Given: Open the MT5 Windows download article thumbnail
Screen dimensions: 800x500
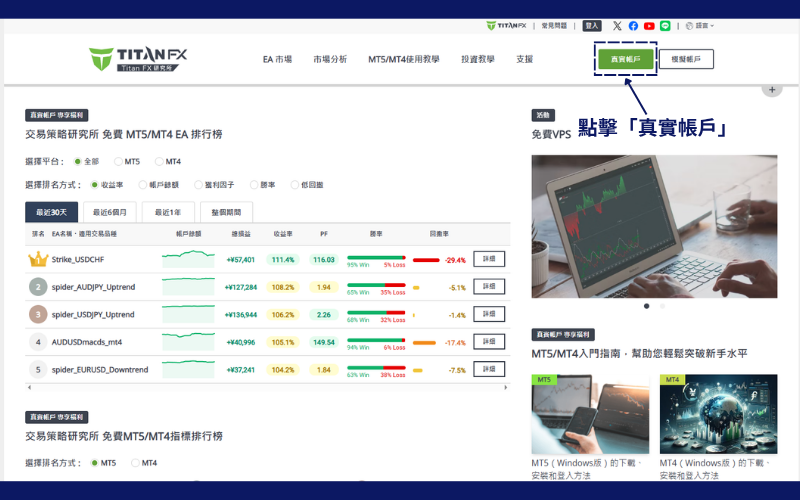Looking at the screenshot, I should point(590,414).
